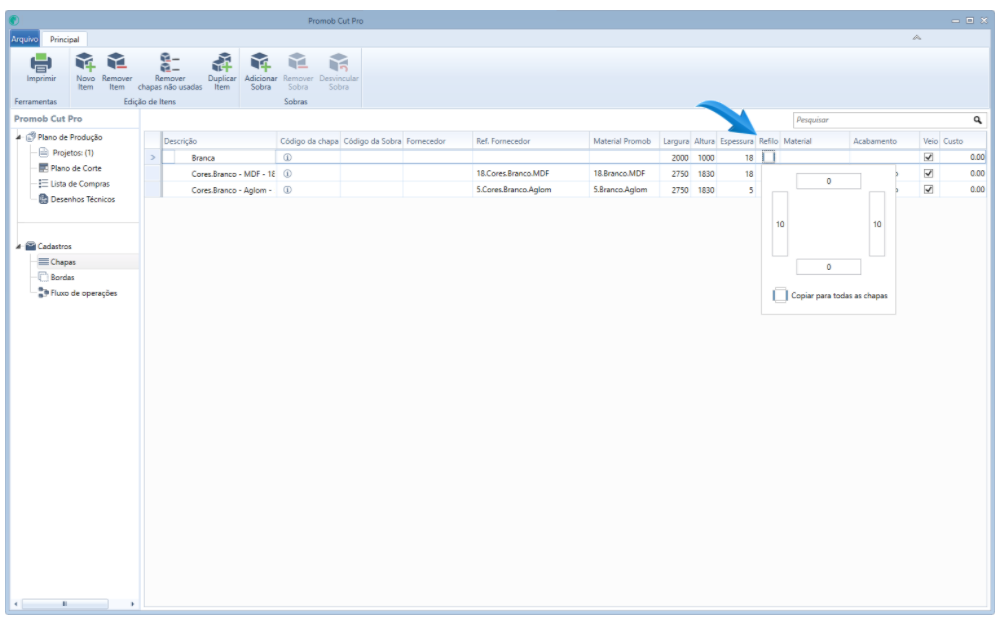
Task: Click the Novo Item icon
Action: [88, 64]
